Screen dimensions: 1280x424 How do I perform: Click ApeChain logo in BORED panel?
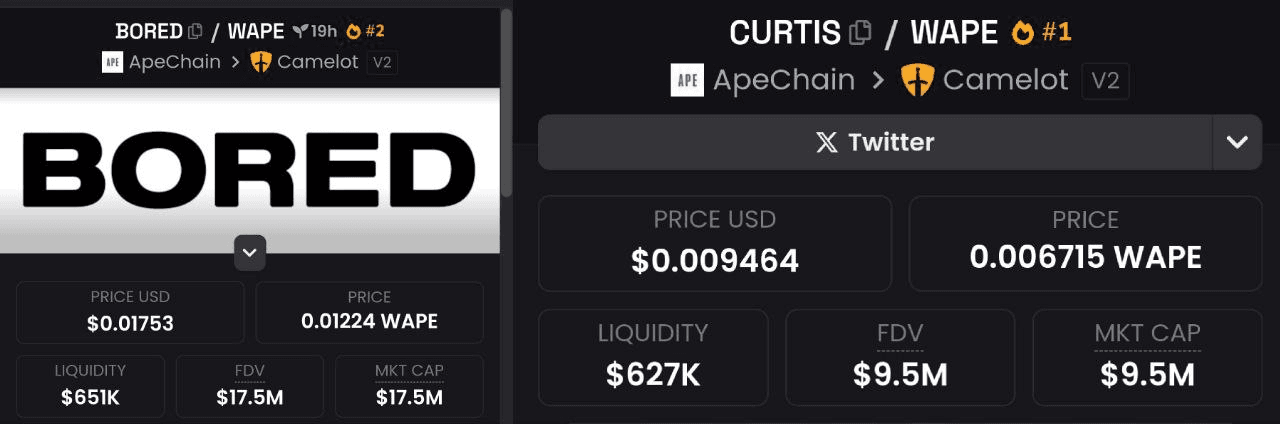[x=113, y=62]
